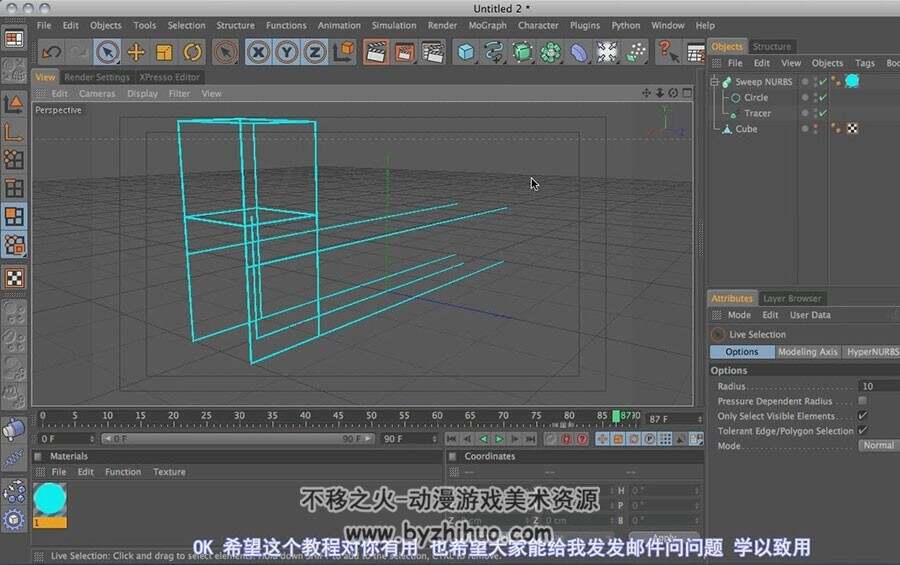The image size is (900, 565).
Task: Select the Cube object in Objects list
Action: coord(746,129)
